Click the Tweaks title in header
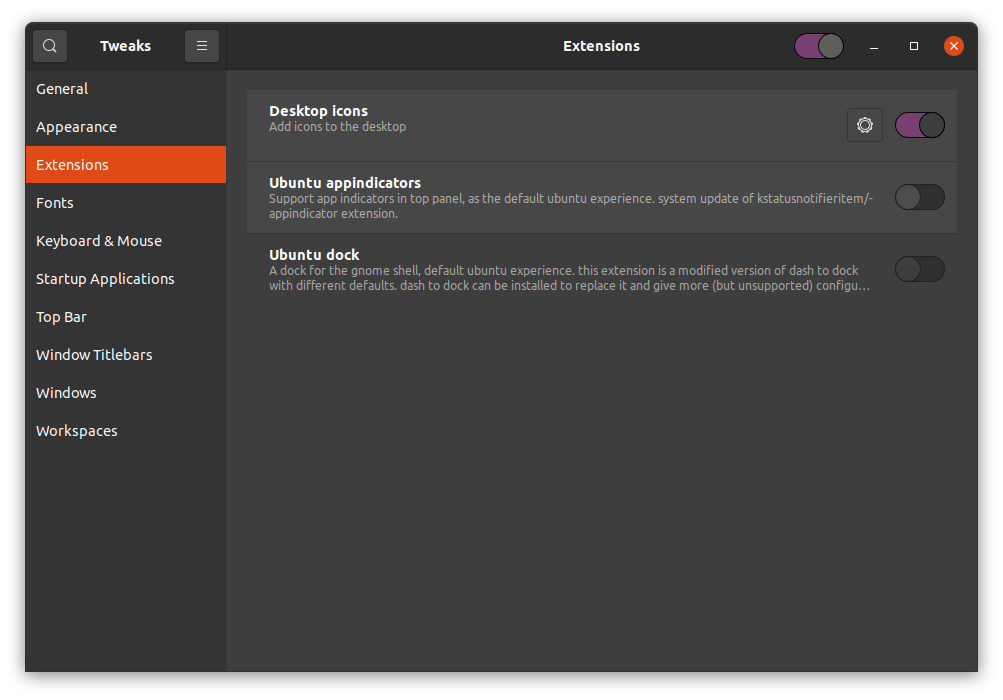The image size is (1003, 700). [x=125, y=46]
